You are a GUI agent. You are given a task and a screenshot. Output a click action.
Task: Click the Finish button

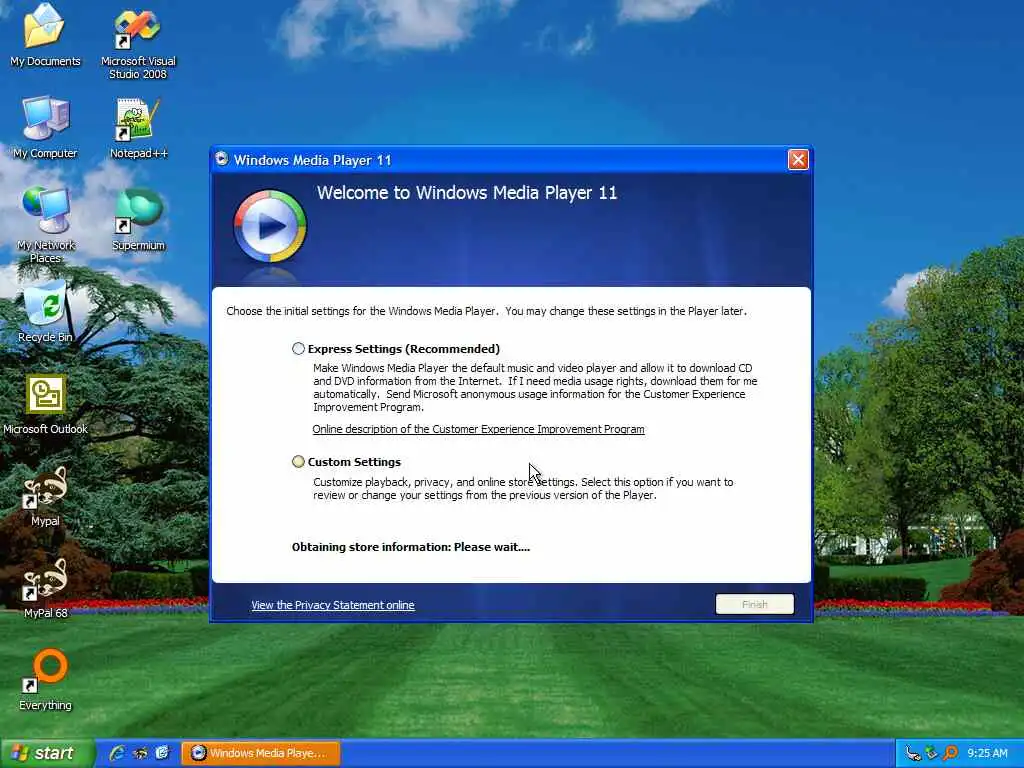tap(755, 604)
